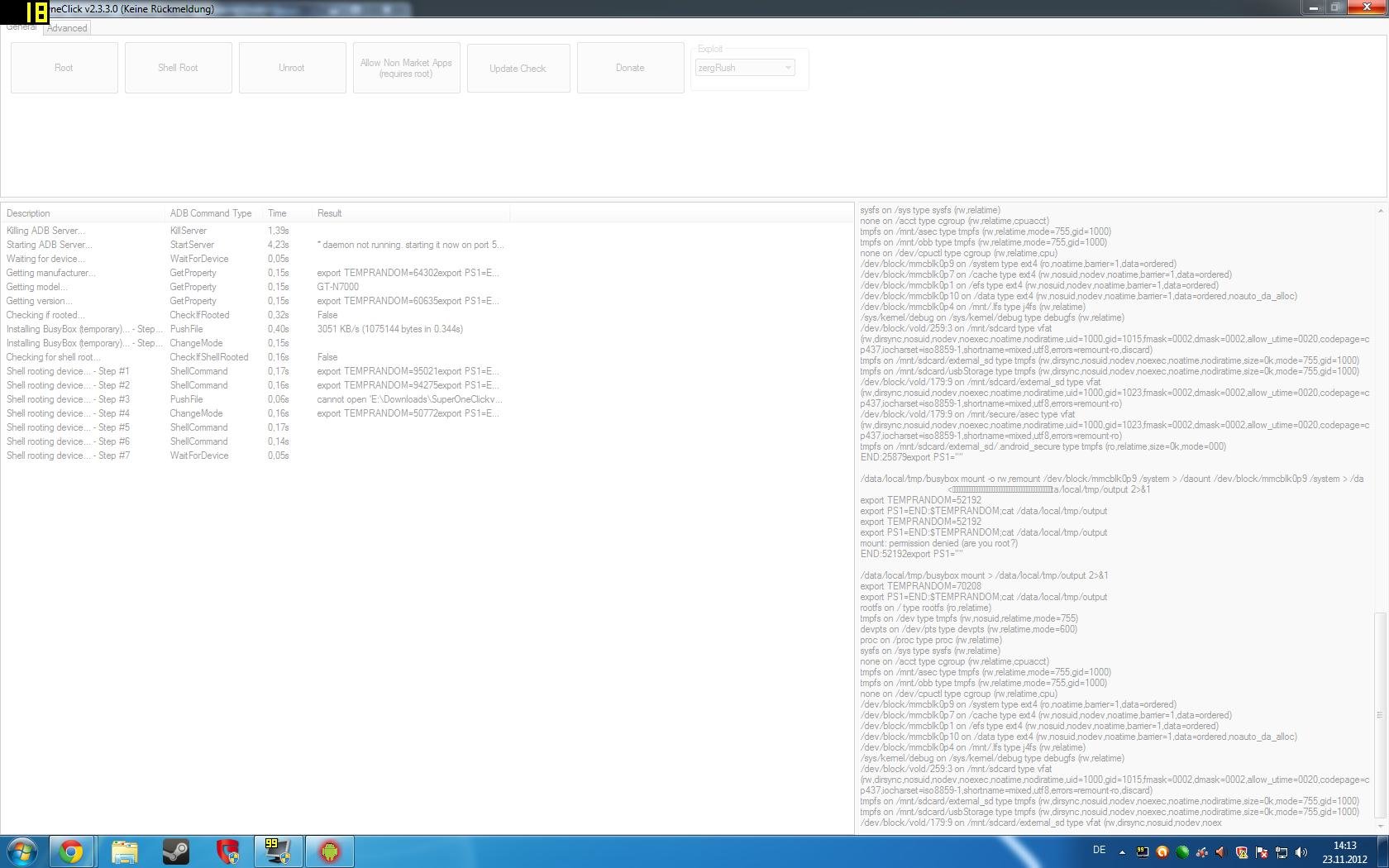Switch to the Advanced tab
The height and width of the screenshot is (868, 1389).
click(x=67, y=28)
